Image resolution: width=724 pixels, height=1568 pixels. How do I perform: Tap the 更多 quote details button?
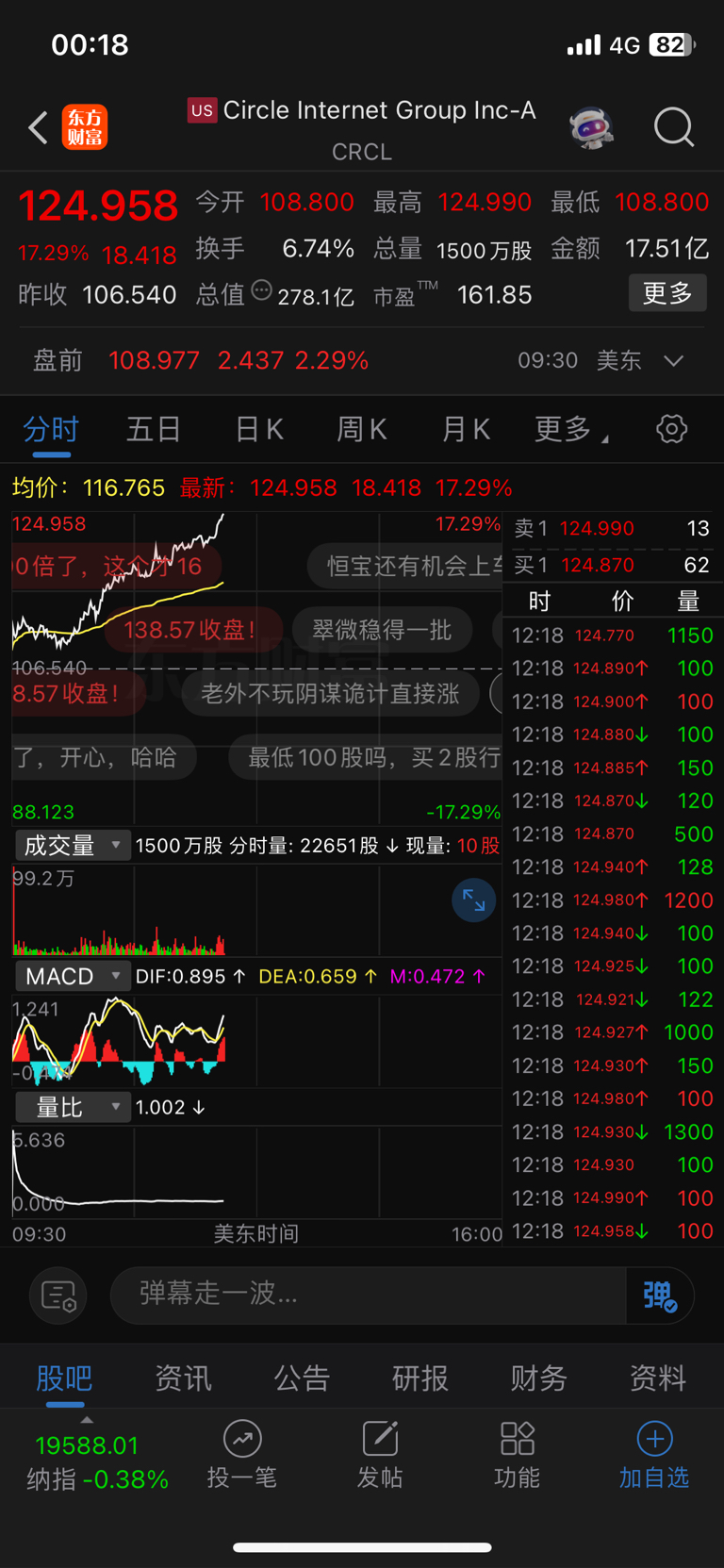click(667, 293)
